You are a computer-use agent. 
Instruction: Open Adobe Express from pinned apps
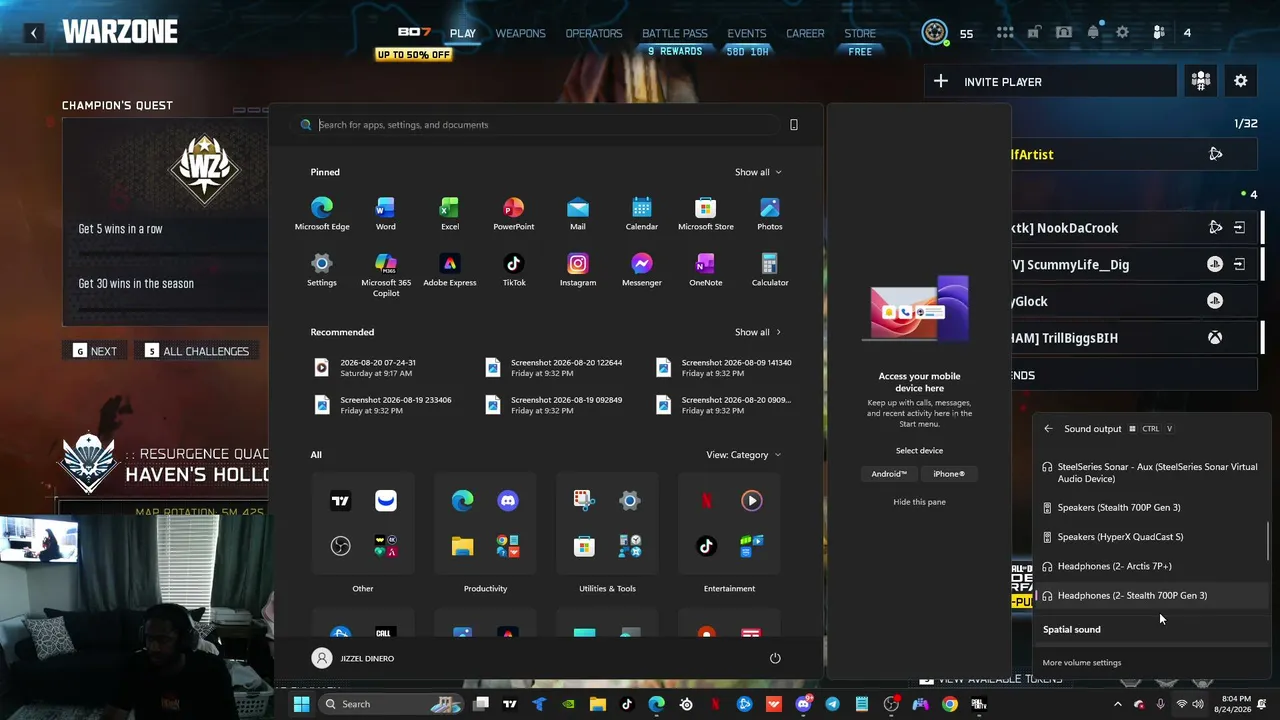450,270
